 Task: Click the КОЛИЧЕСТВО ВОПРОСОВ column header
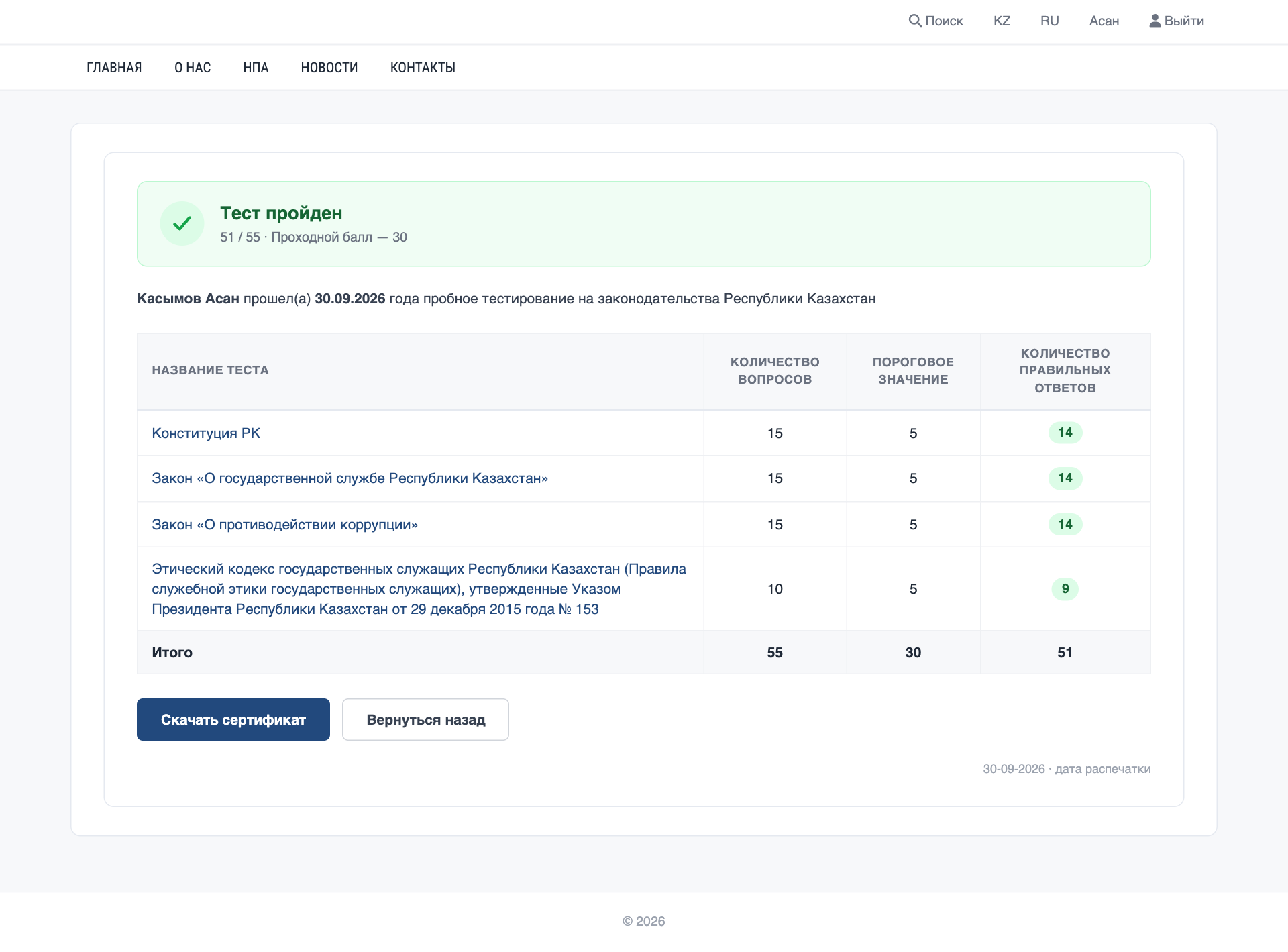coord(775,370)
